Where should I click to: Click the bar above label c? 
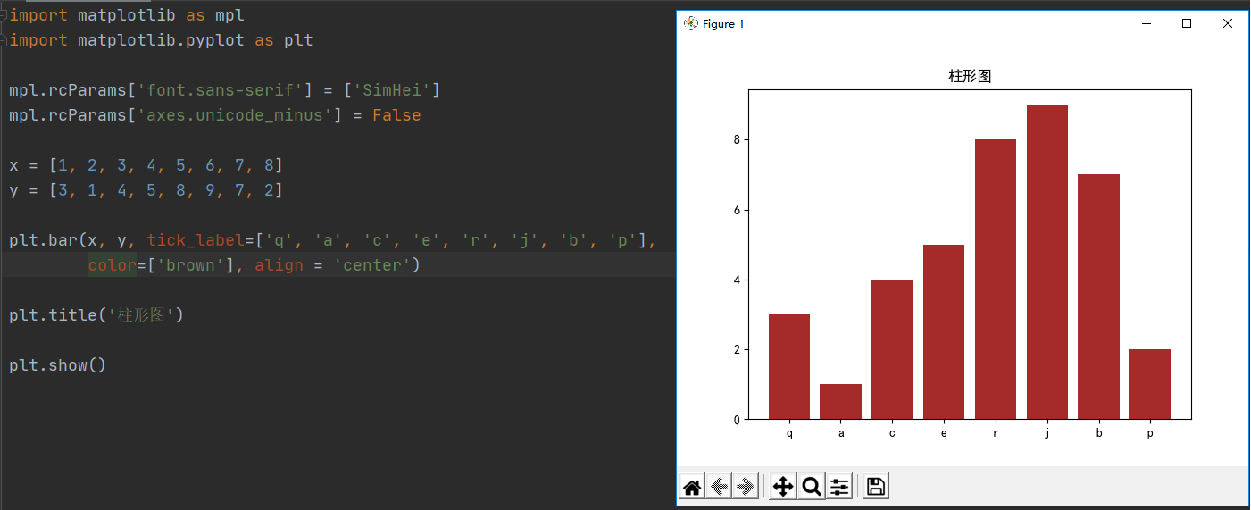892,349
